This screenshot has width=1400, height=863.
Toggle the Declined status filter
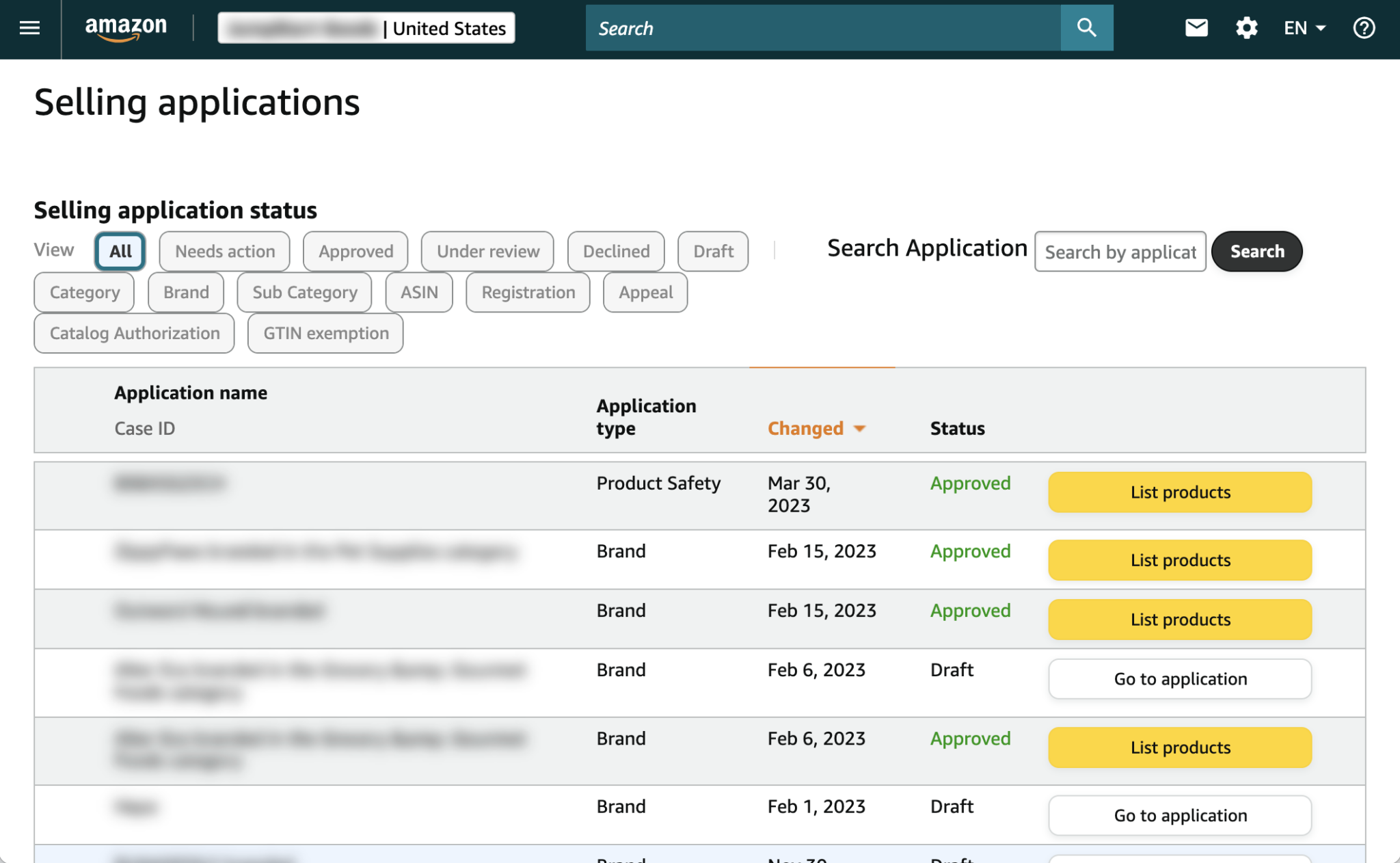pyautogui.click(x=615, y=251)
